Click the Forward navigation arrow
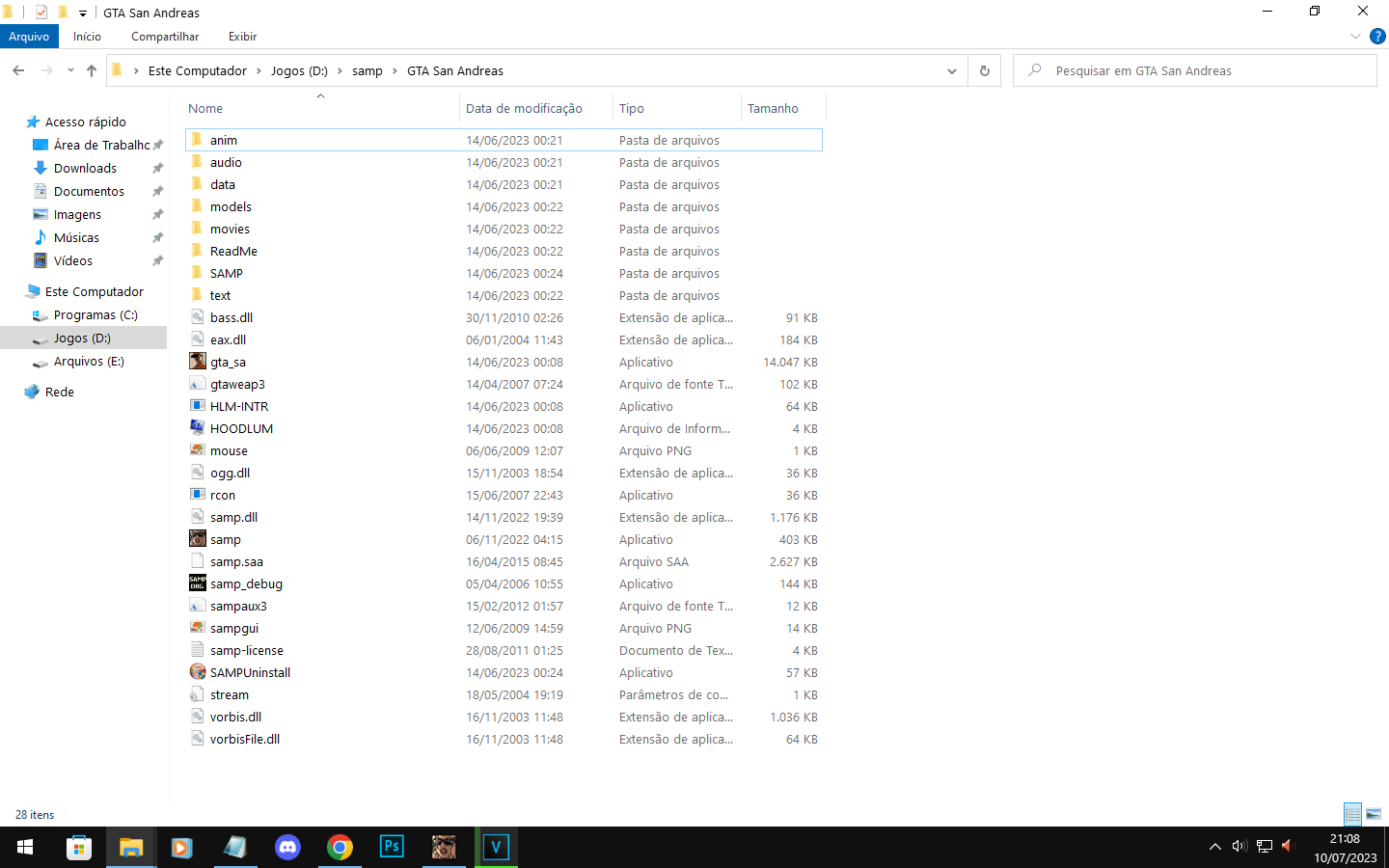The height and width of the screenshot is (868, 1389). 46,70
